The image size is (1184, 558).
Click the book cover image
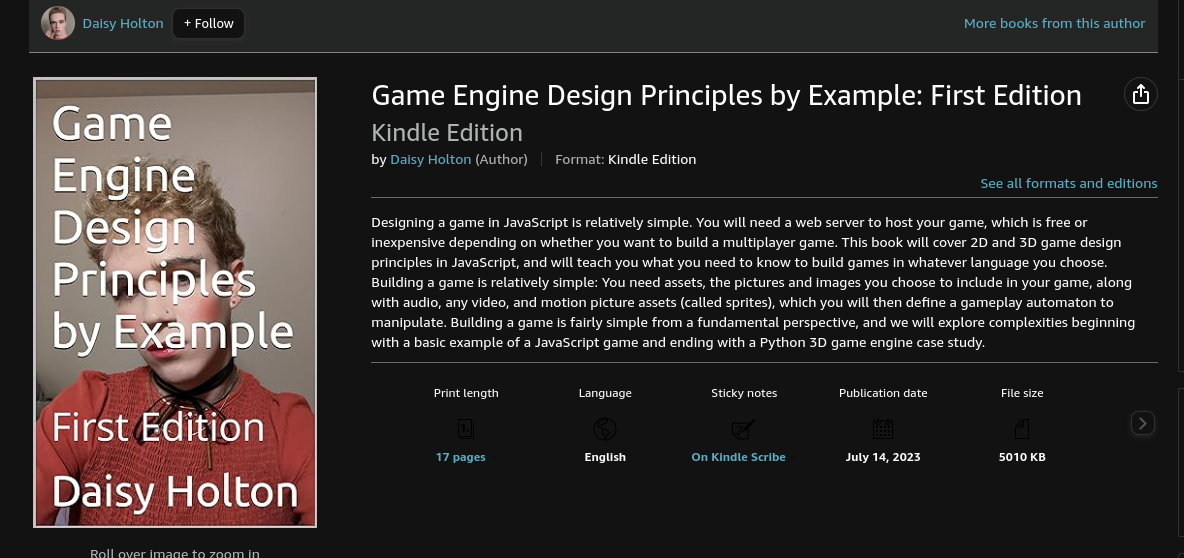pos(175,302)
